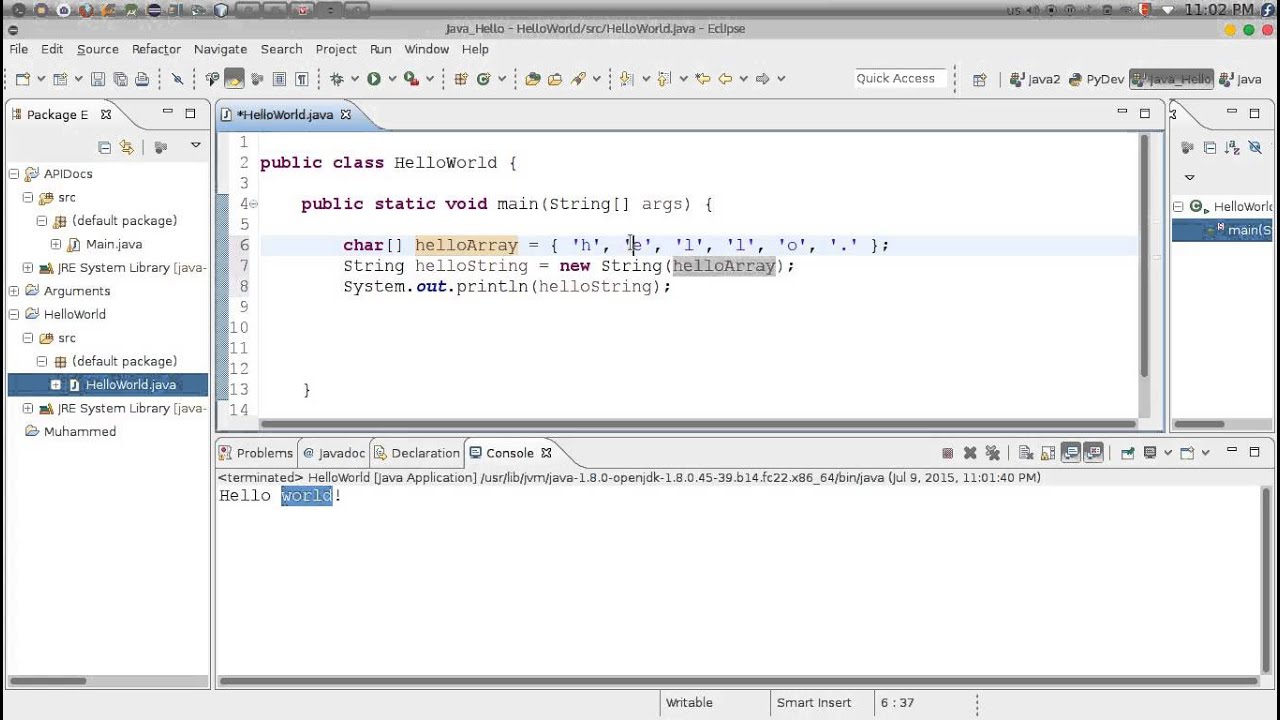Click the editor vertical scrollbar
This screenshot has width=1280, height=720.
point(1145,255)
